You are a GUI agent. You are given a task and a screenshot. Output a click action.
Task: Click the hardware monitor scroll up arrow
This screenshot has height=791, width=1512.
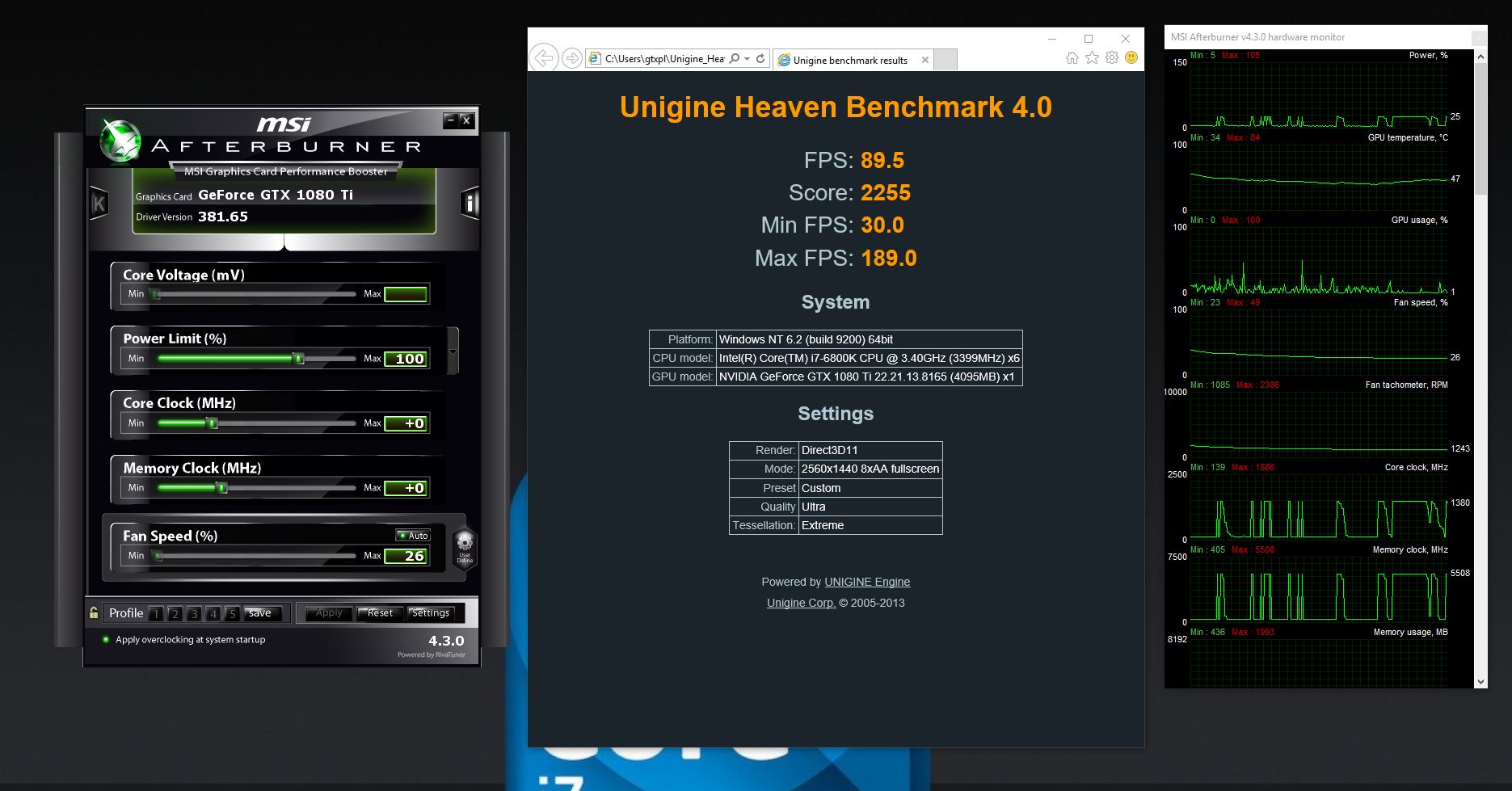point(1480,57)
